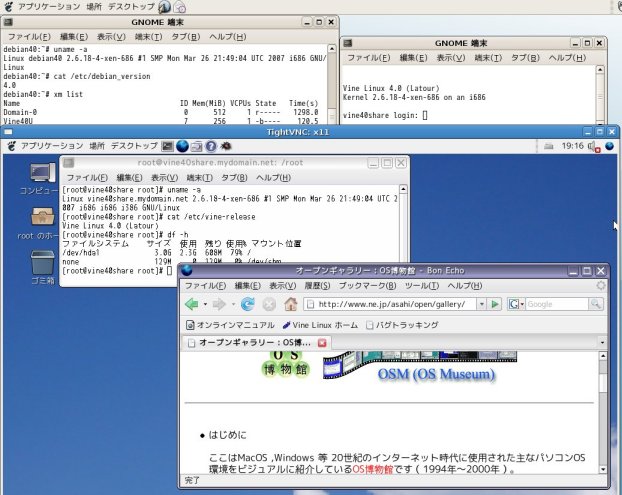
Task: Click the 19:16 clock in VNC panel
Action: (x=573, y=146)
